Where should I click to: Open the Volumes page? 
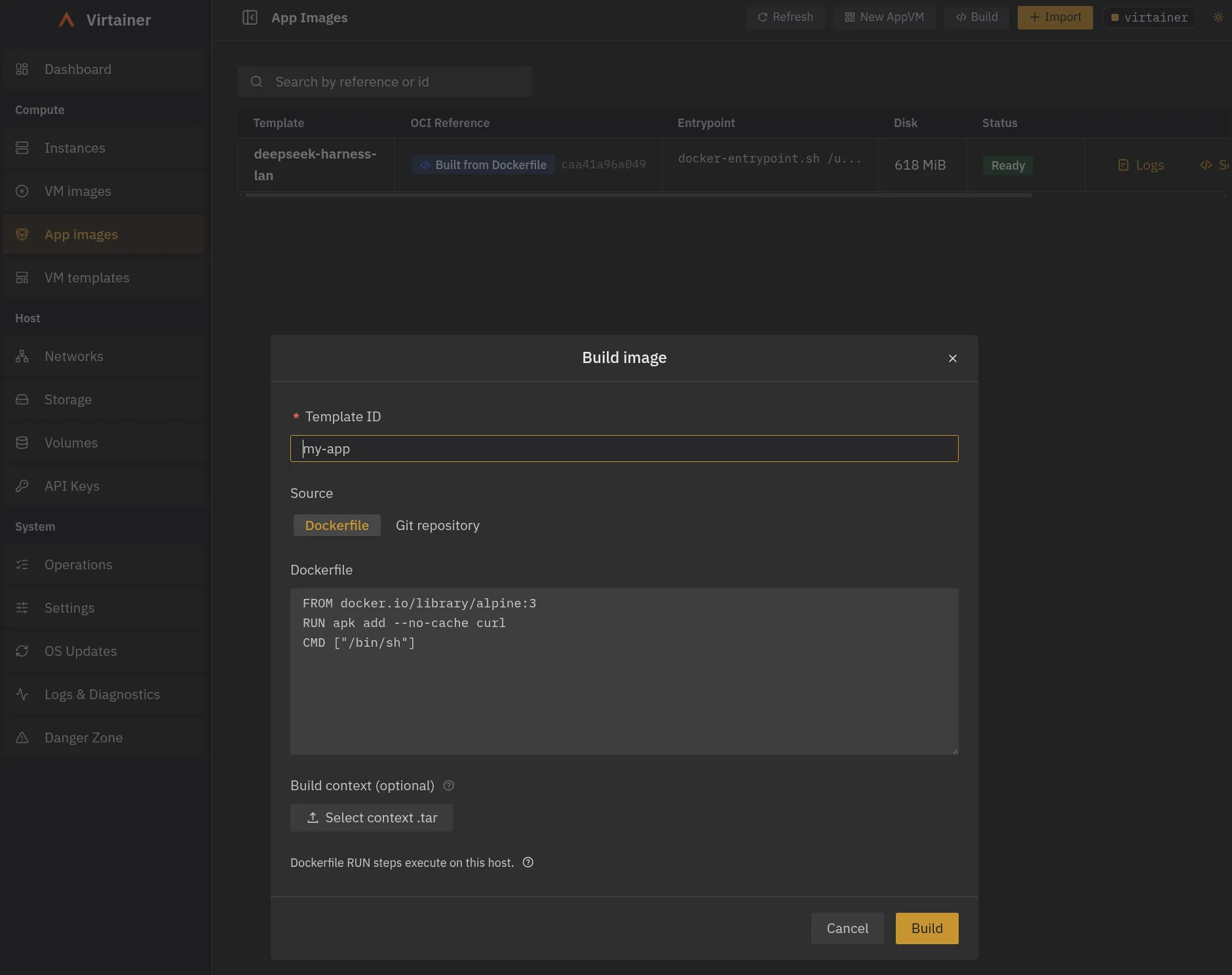(104, 443)
